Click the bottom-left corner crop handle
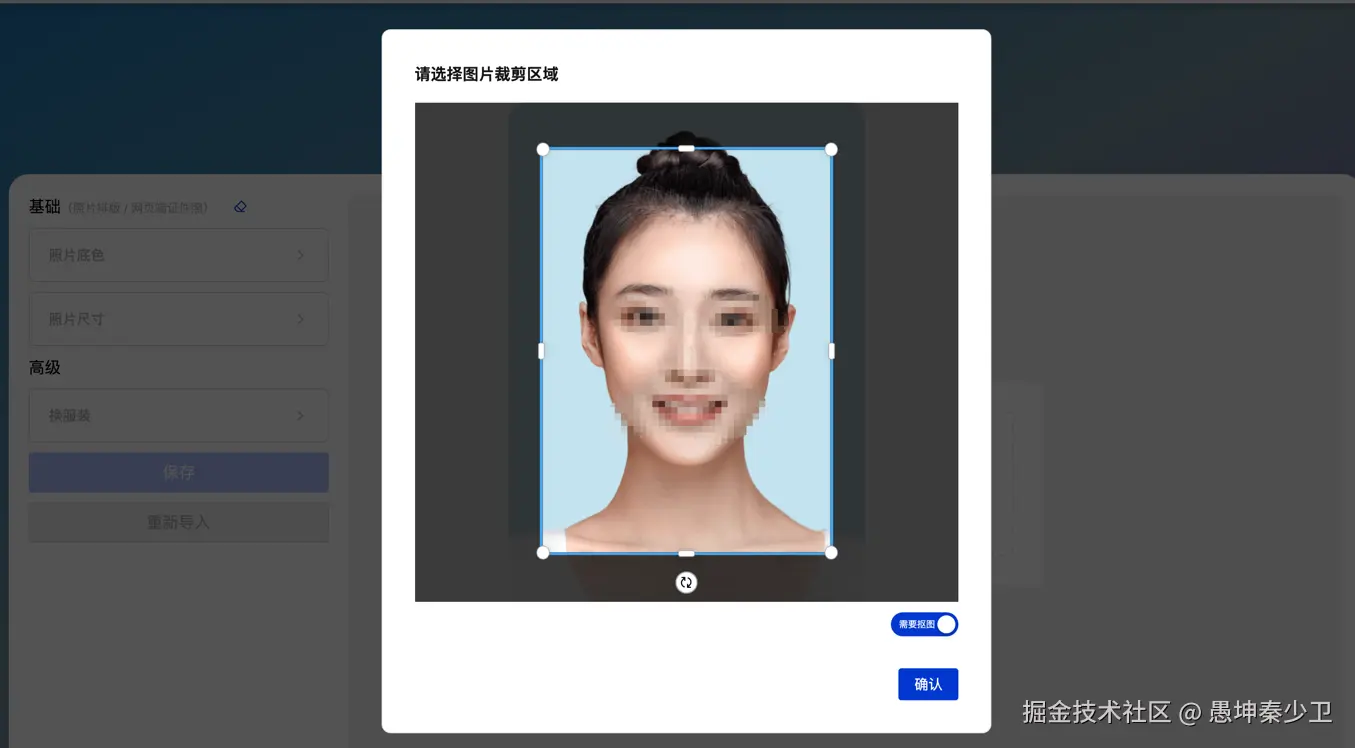Screen dimensions: 1355x748 click(543, 552)
